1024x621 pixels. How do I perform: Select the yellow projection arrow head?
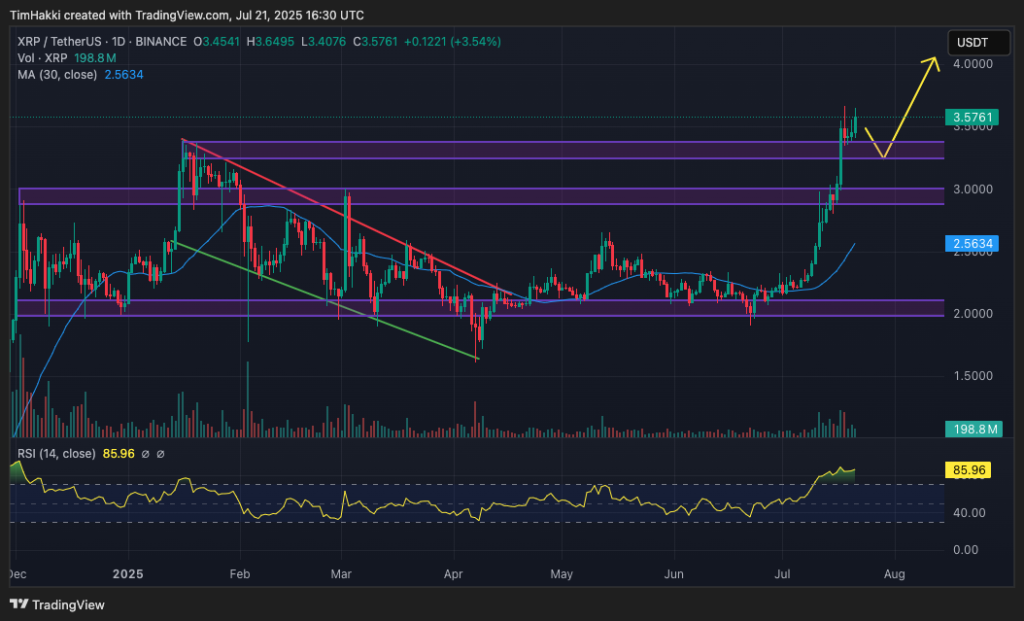(934, 62)
